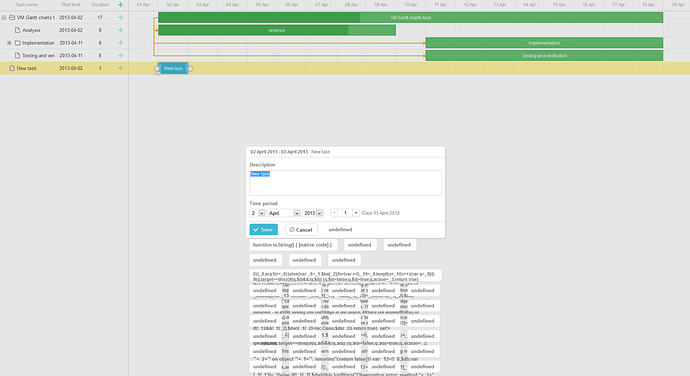Select the highlighted New task grid row

pos(64,68)
